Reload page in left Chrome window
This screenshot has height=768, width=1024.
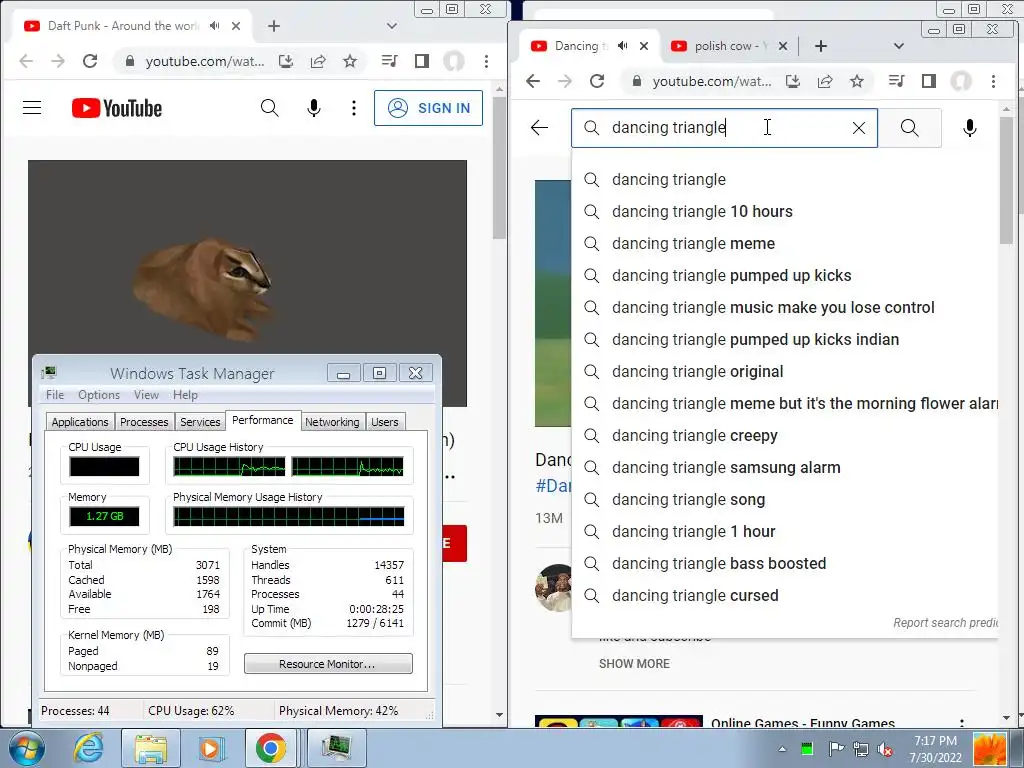tap(90, 61)
